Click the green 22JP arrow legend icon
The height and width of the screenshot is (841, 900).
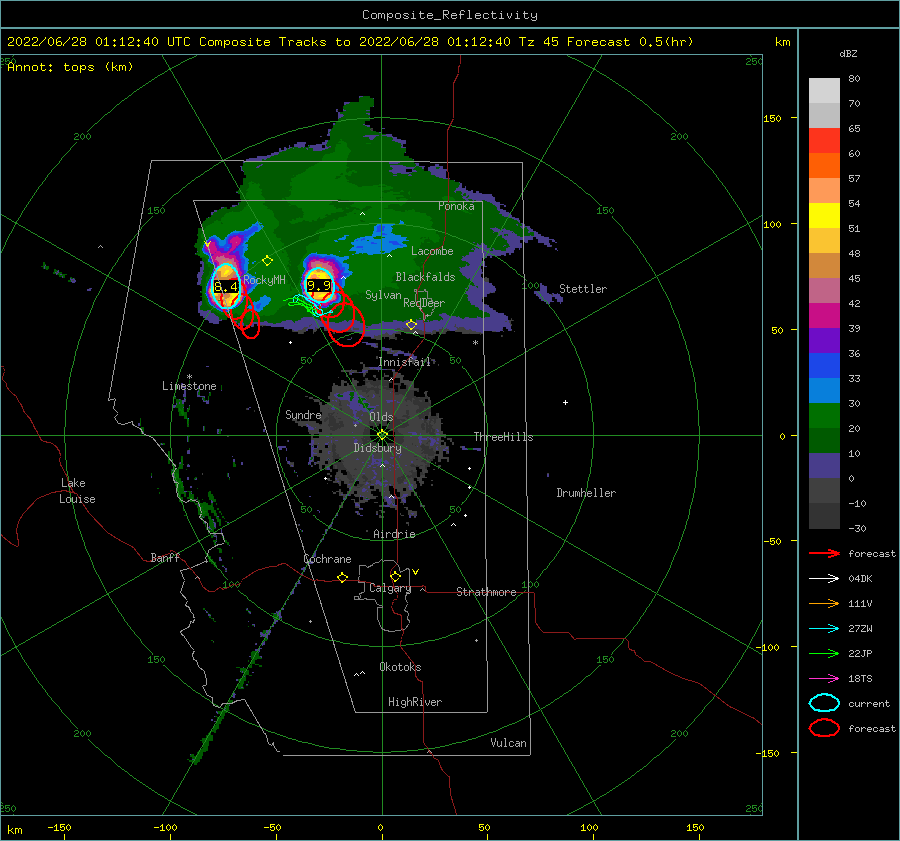point(824,653)
